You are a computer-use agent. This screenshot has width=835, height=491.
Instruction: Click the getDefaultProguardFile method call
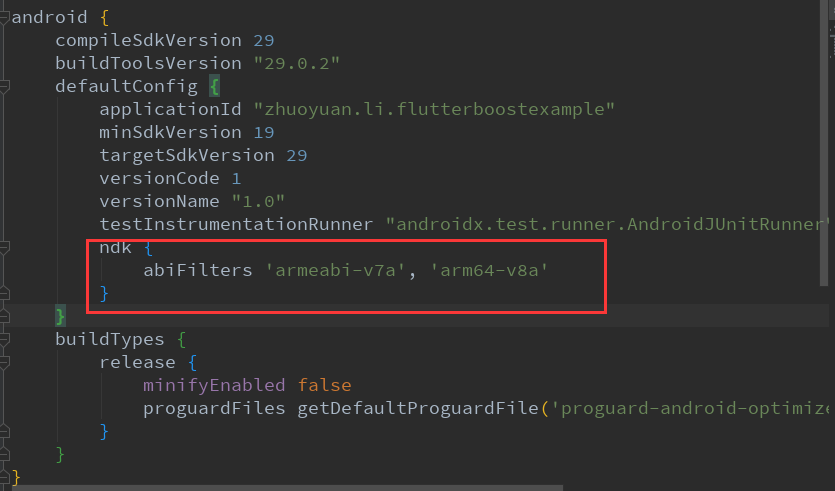pyautogui.click(x=418, y=408)
